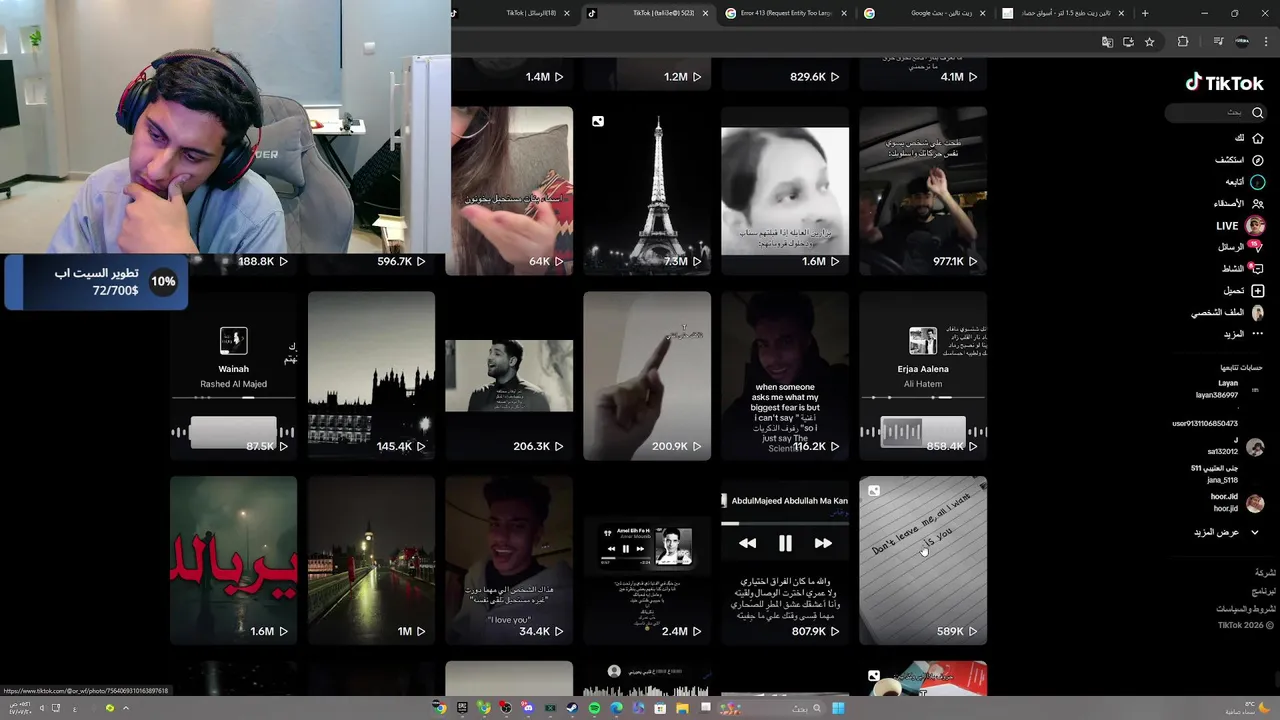The width and height of the screenshot is (1280, 720).
Task: Open Chrome profile avatar
Action: pos(1242,42)
